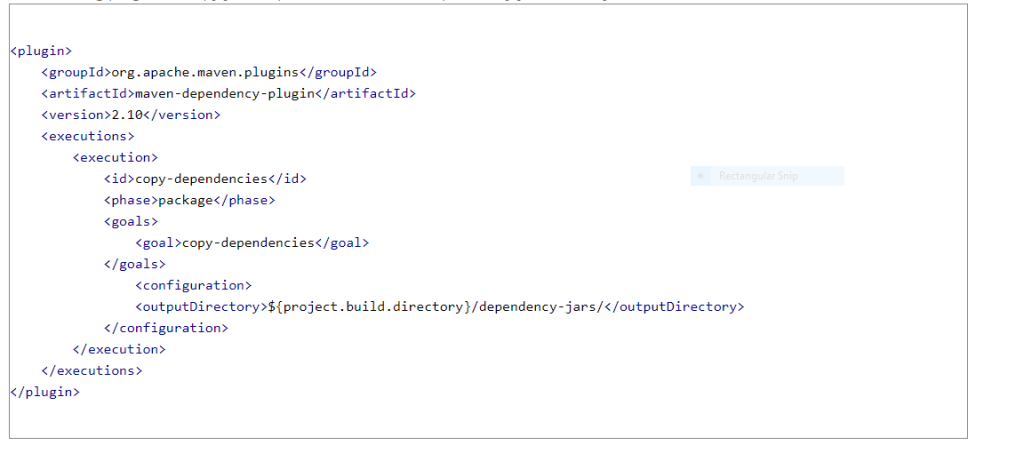Click the ${project.build.directory} variable text

368,307
